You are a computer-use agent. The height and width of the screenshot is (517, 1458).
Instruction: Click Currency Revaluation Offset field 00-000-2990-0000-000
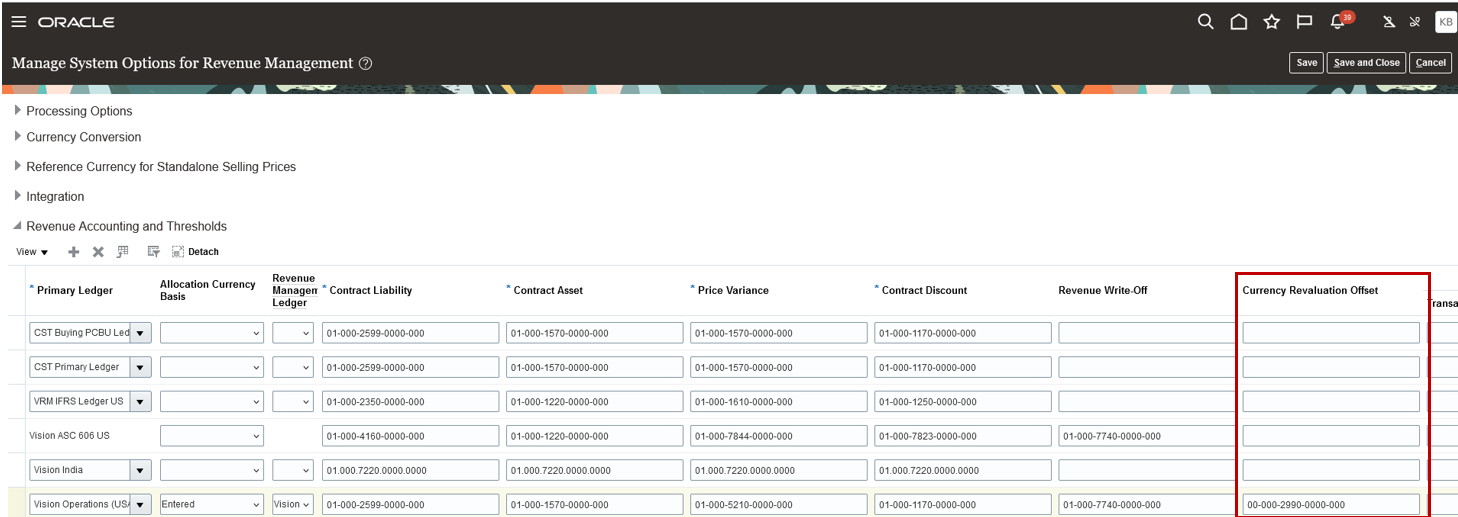pyautogui.click(x=1331, y=504)
